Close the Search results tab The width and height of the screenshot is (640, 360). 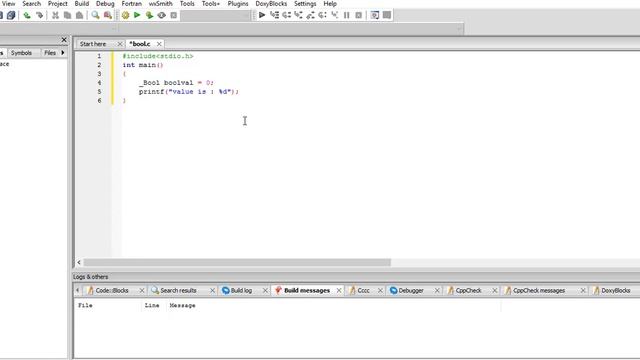(212, 290)
